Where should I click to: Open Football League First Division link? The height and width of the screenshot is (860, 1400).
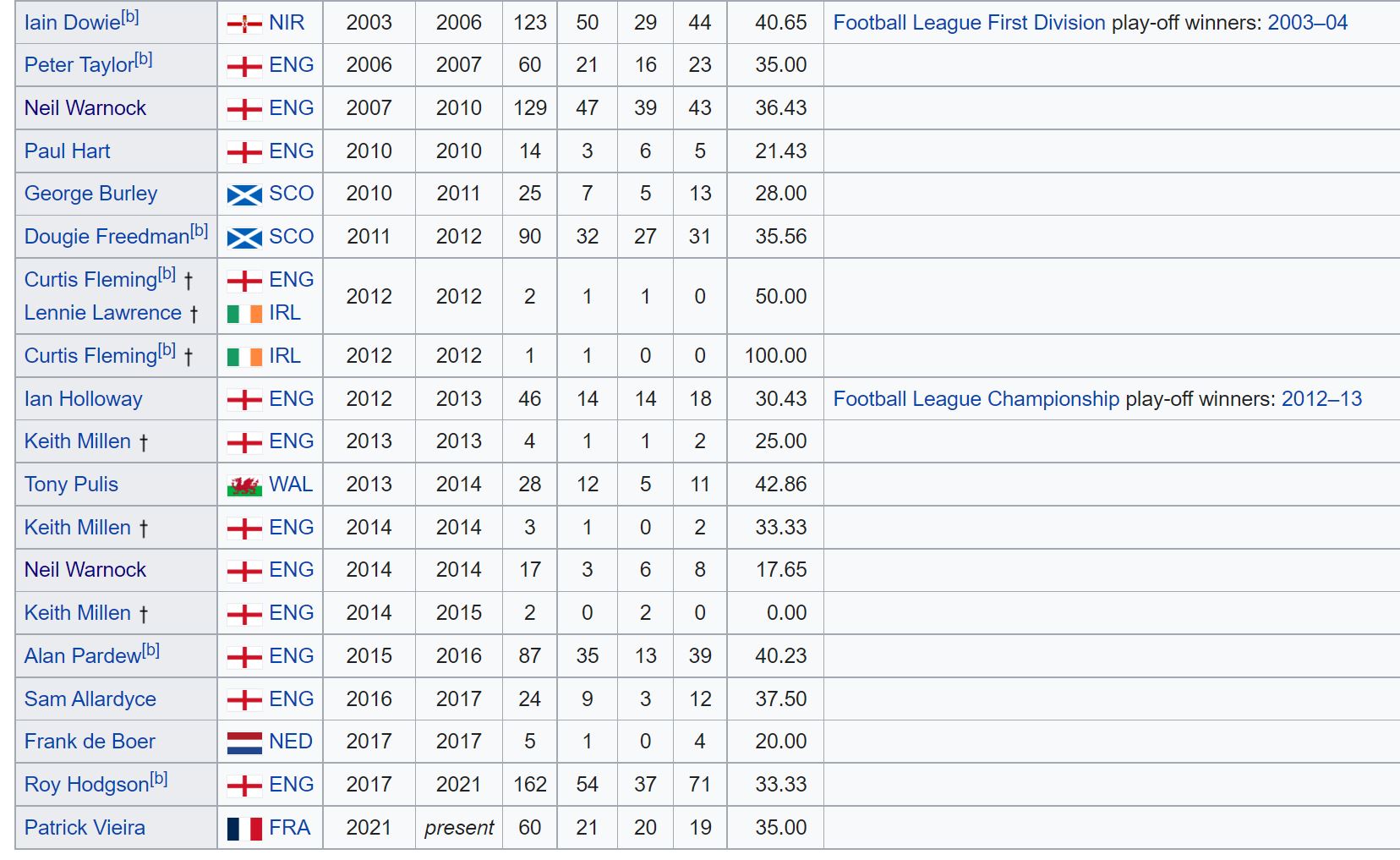click(969, 23)
